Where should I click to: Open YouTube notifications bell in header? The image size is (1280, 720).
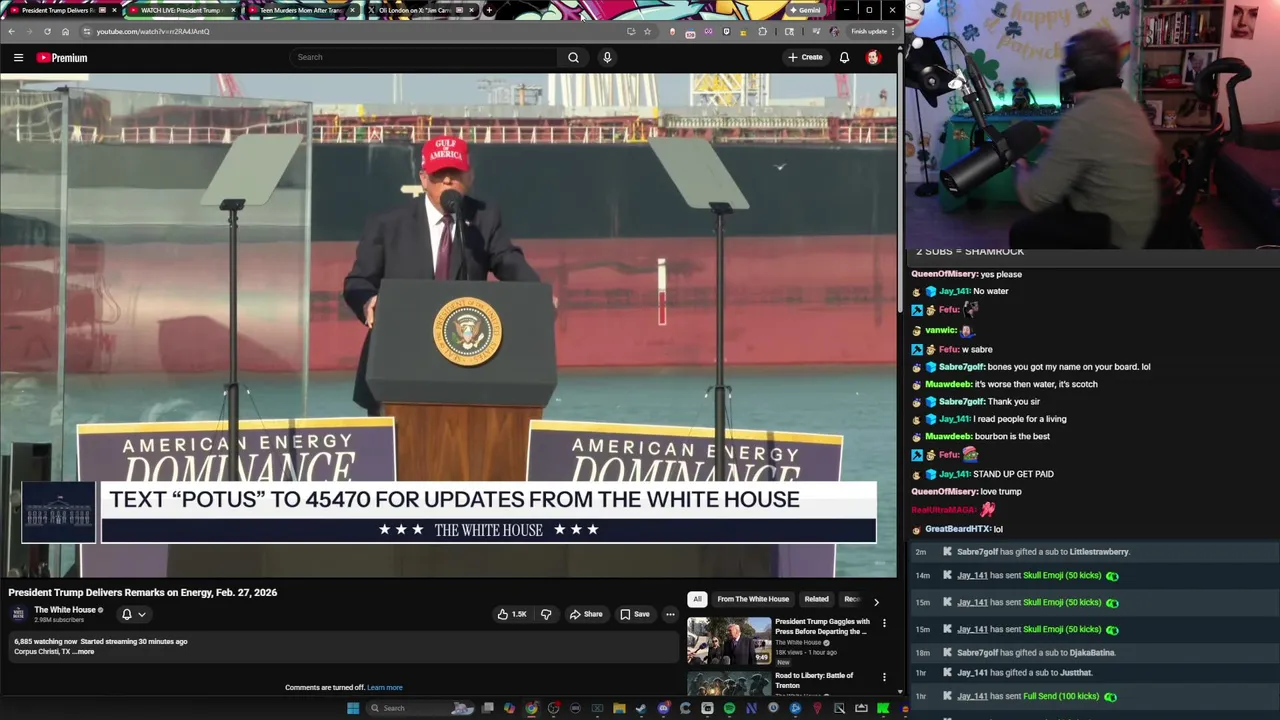coord(844,57)
